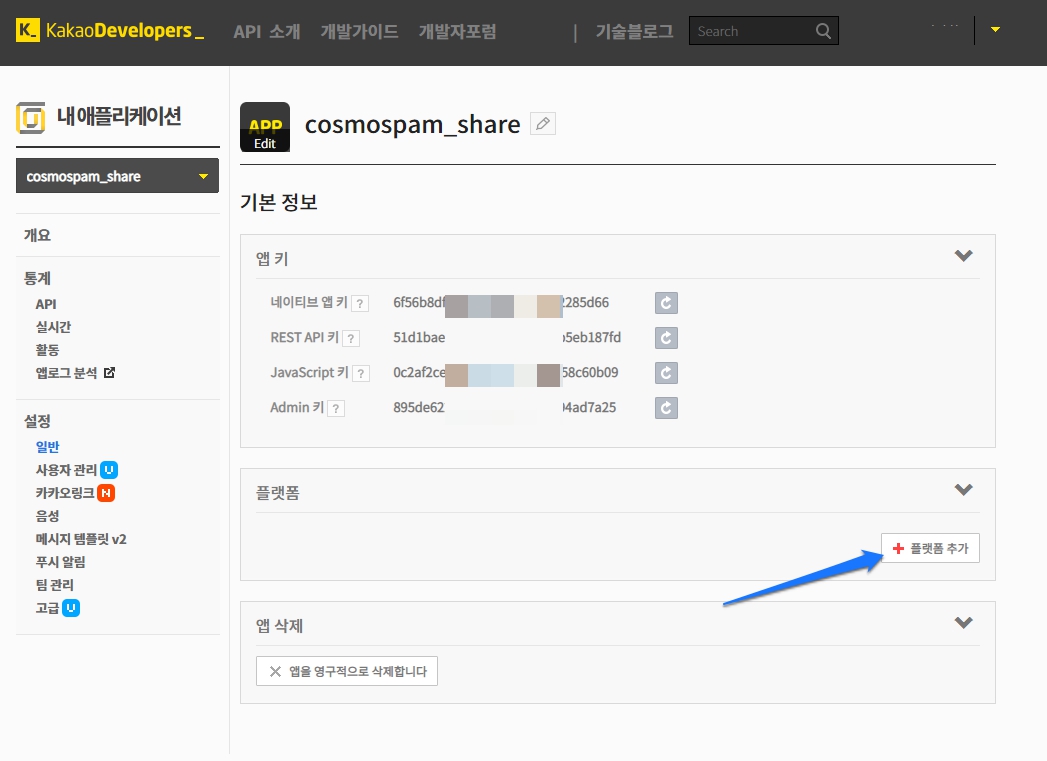1047x761 pixels.
Task: Click the My Applications section icon
Action: [x=31, y=117]
